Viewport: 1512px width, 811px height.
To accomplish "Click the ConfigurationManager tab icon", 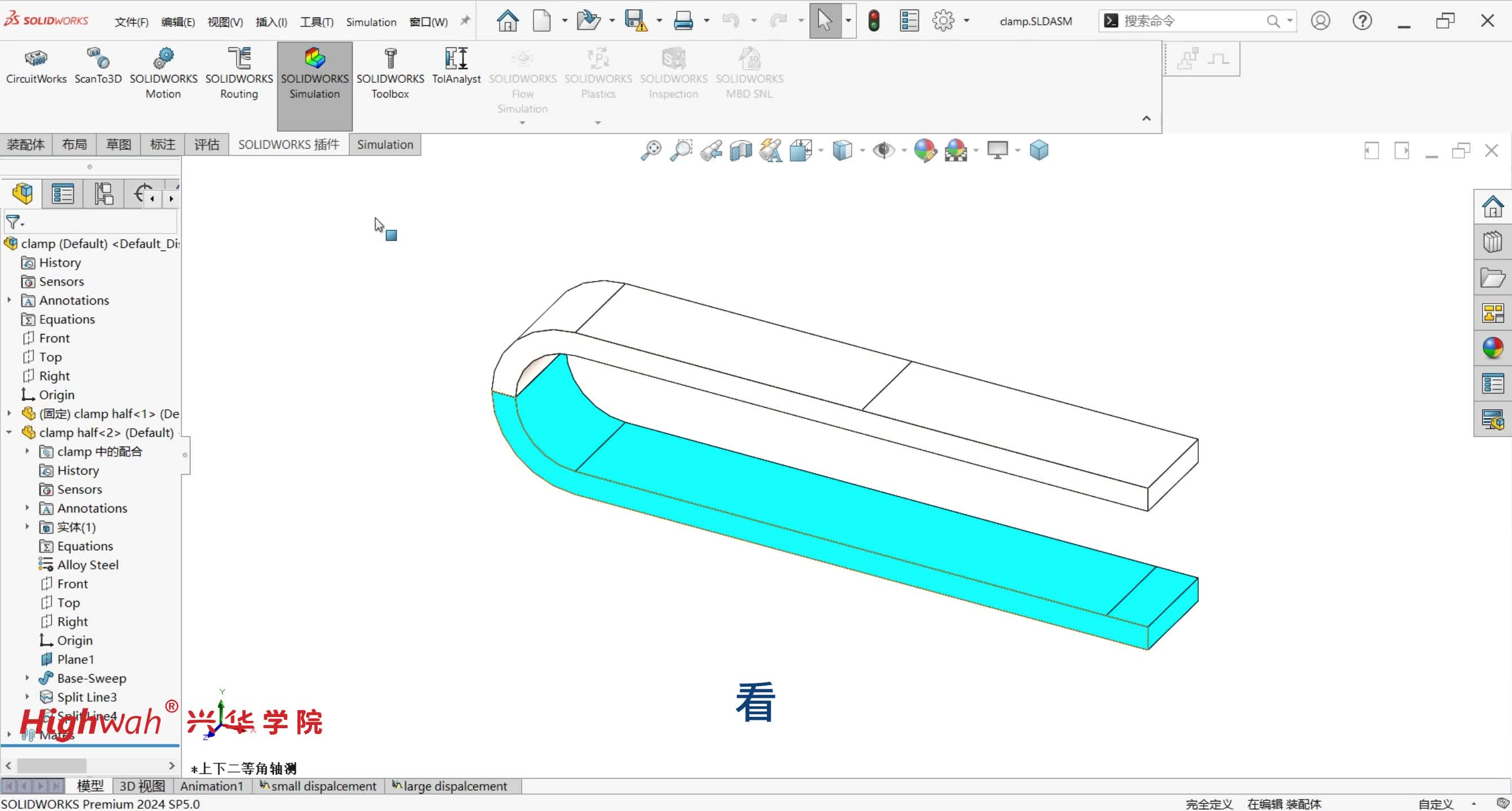I will point(103,194).
